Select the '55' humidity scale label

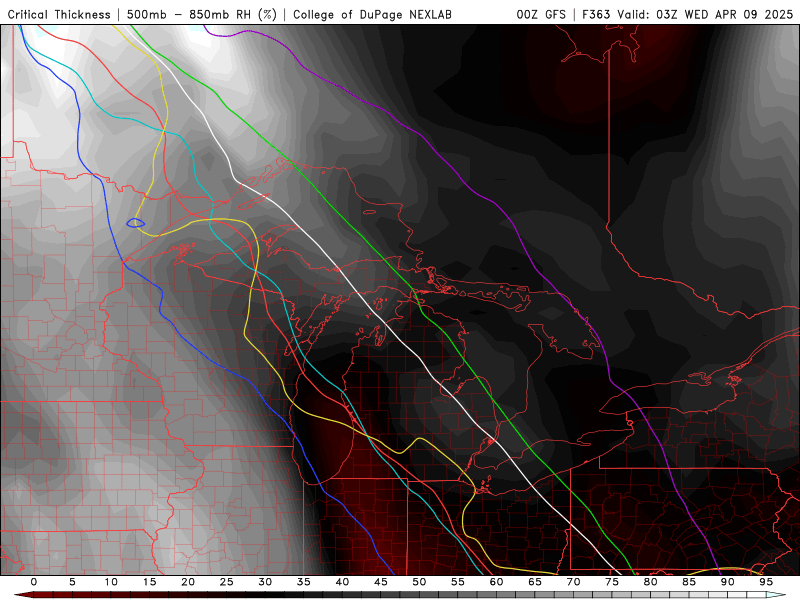click(458, 582)
